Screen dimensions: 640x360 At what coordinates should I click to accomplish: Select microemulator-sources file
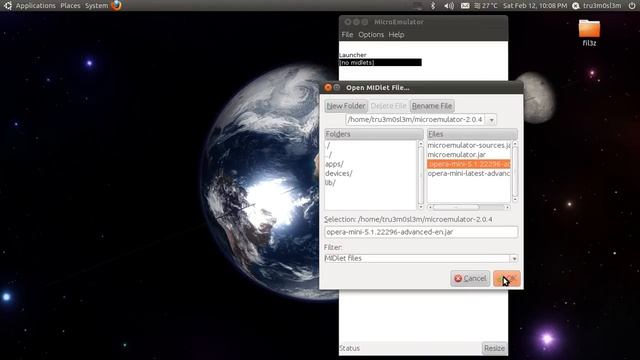point(469,145)
